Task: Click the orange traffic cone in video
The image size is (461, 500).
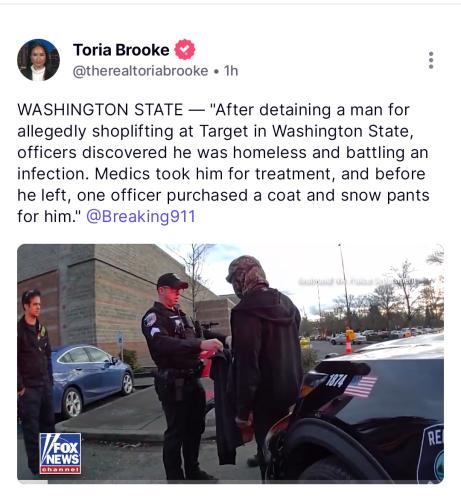Action: coord(348,341)
